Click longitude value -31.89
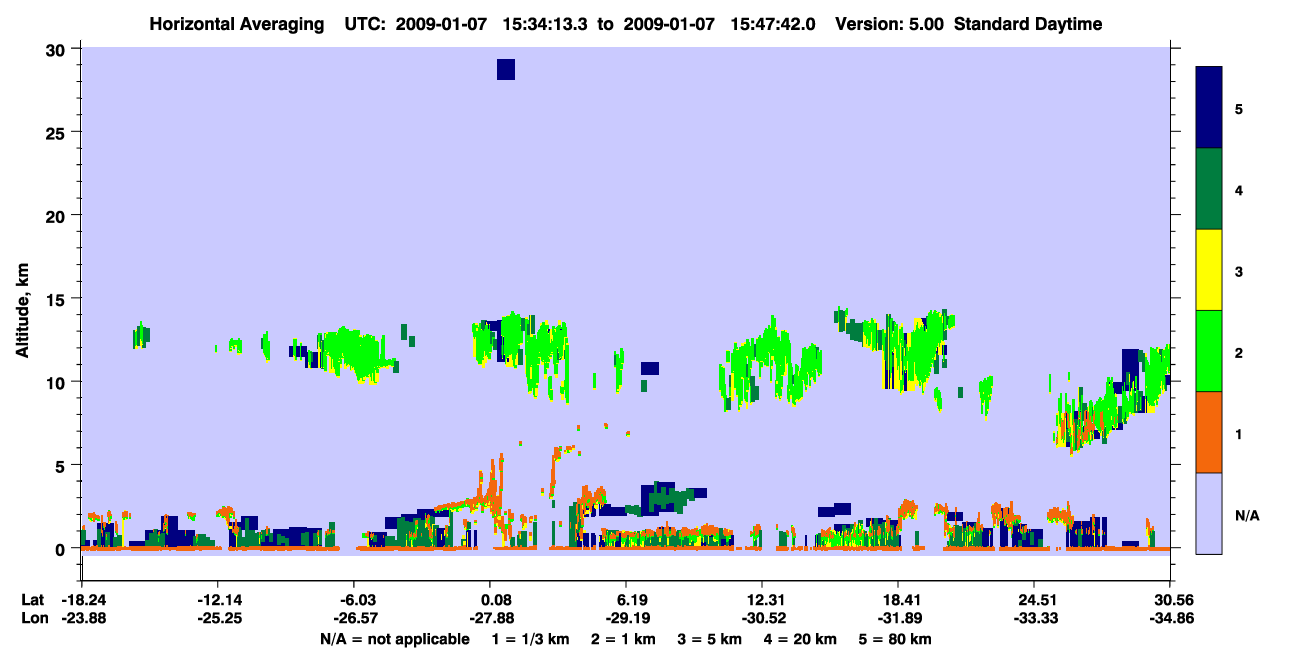Screen dimensions: 1300x667 click(x=898, y=618)
